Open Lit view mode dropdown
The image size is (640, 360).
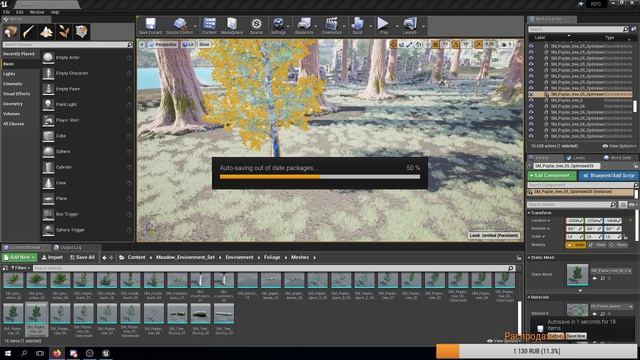(188, 44)
